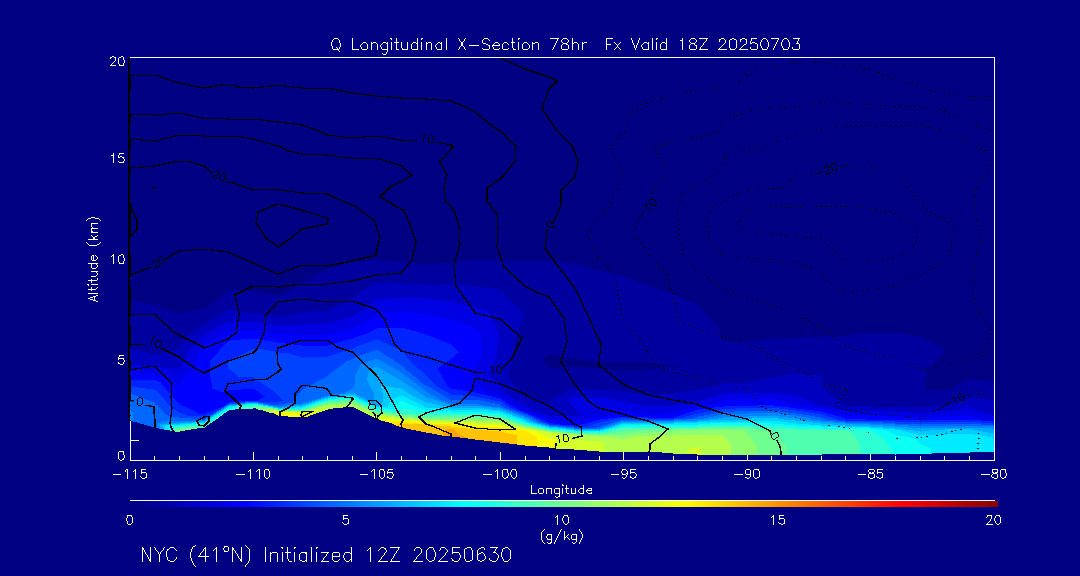Viewport: 1080px width, 576px height.
Task: Click the '5' label beneath the colorbar
Action: [x=346, y=521]
